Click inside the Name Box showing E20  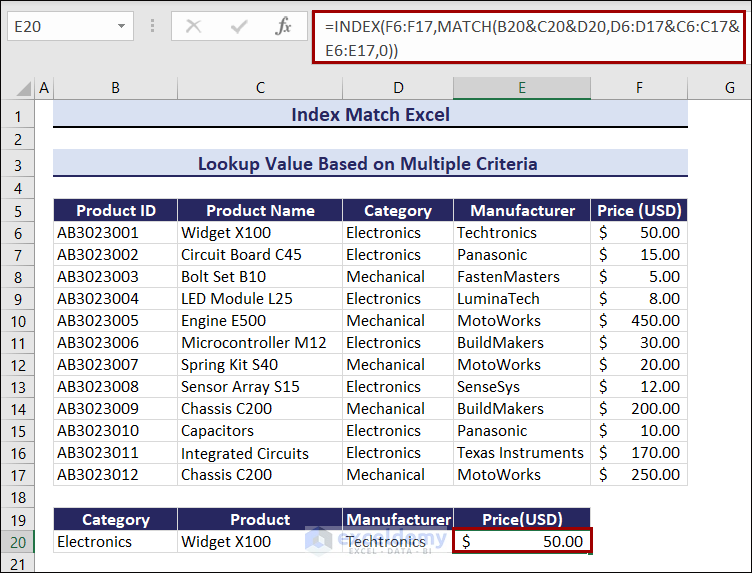coord(58,27)
